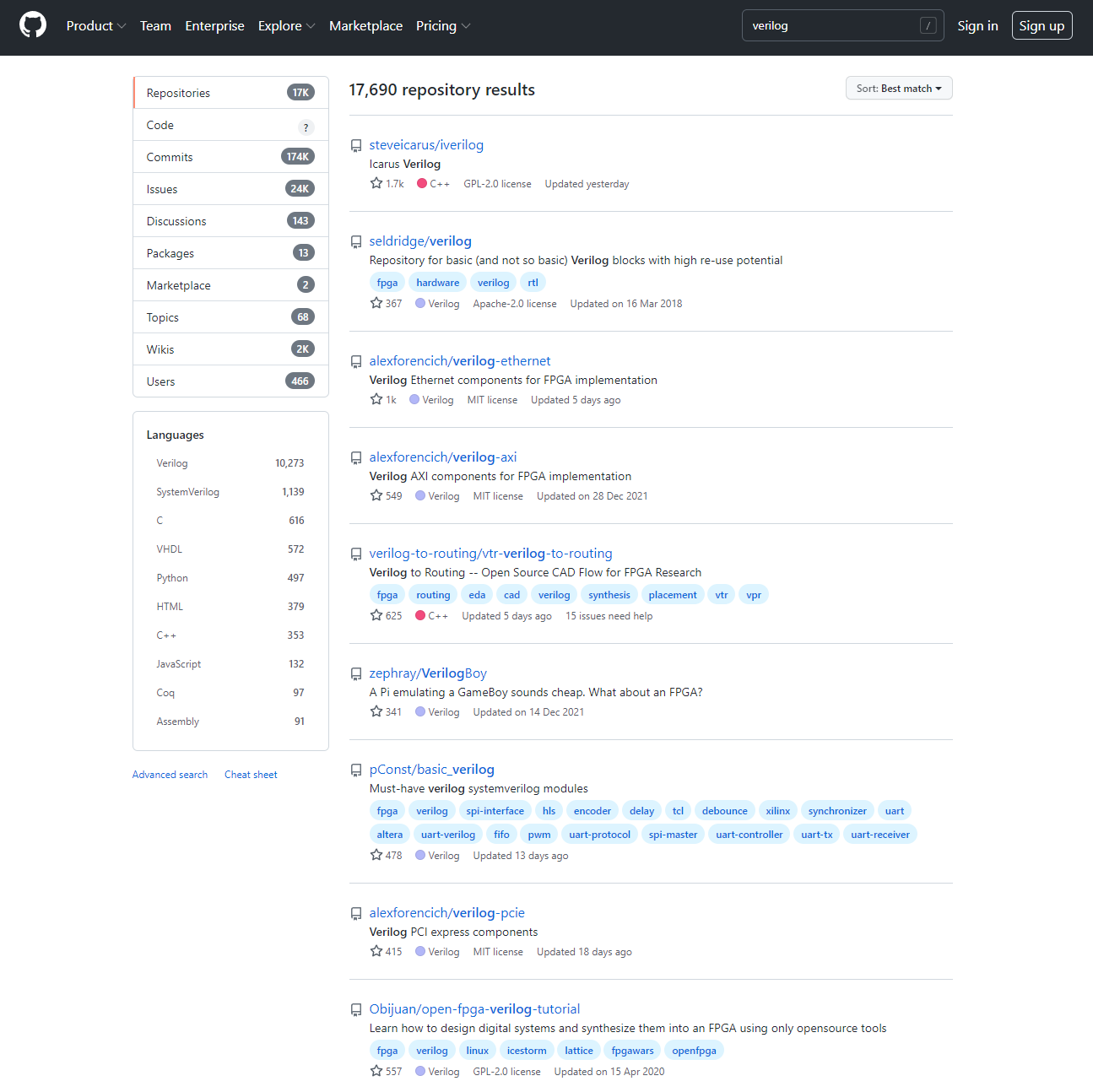The height and width of the screenshot is (1092, 1093).
Task: Click the repository icon beside steveicarus/iverilog
Action: tap(355, 145)
